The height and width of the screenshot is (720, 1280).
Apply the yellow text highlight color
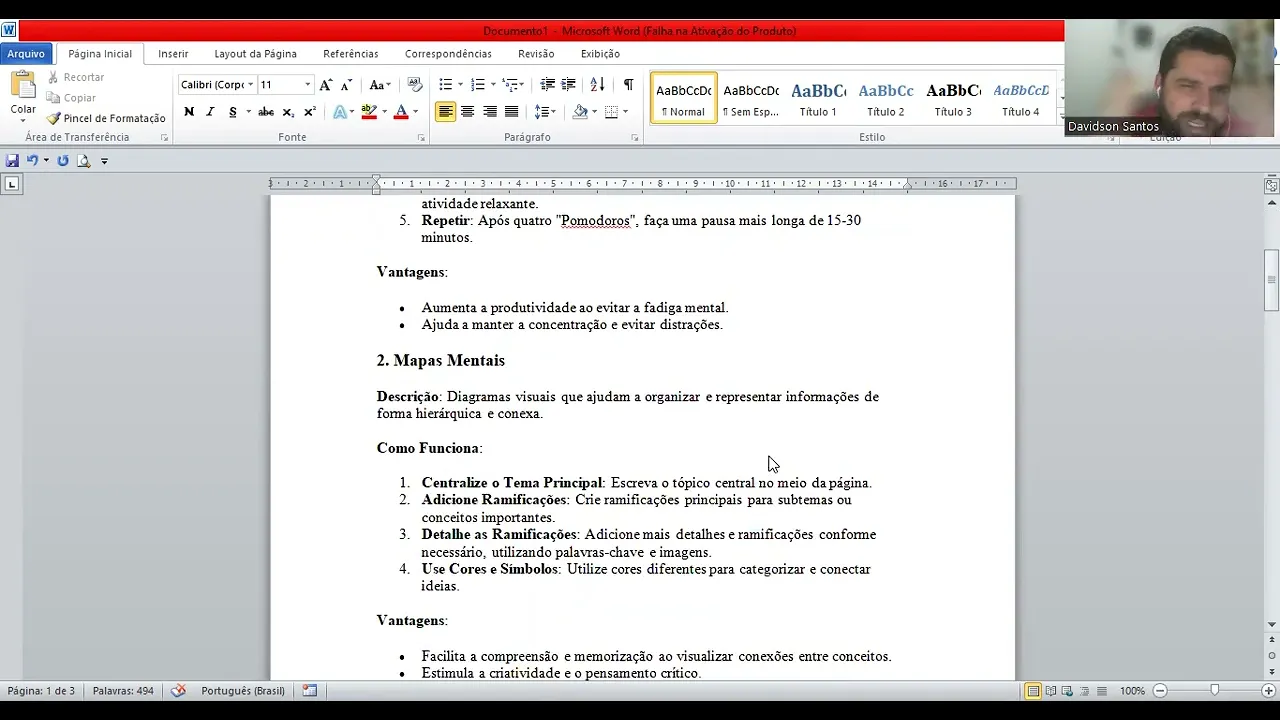pos(369,112)
